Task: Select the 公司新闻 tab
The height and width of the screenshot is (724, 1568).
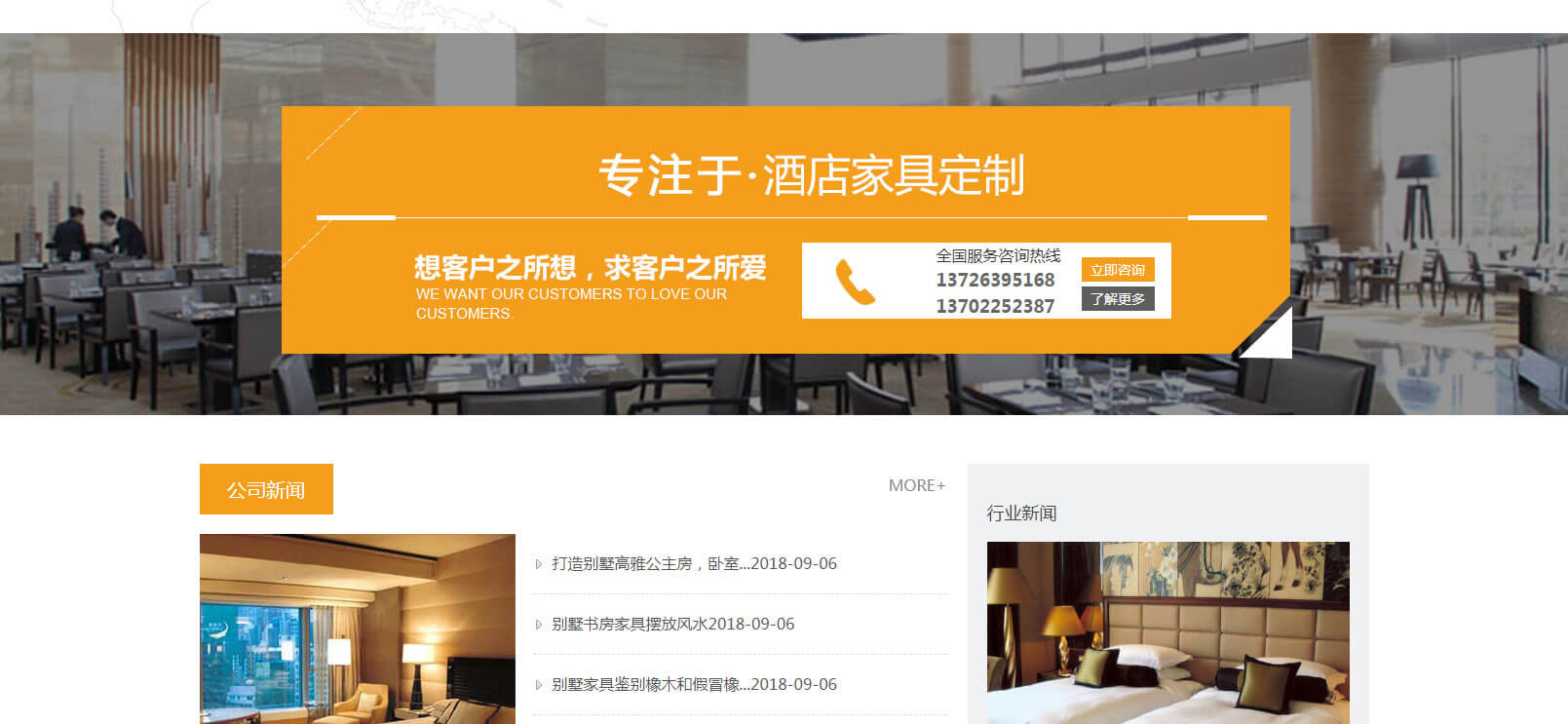Action: [266, 489]
